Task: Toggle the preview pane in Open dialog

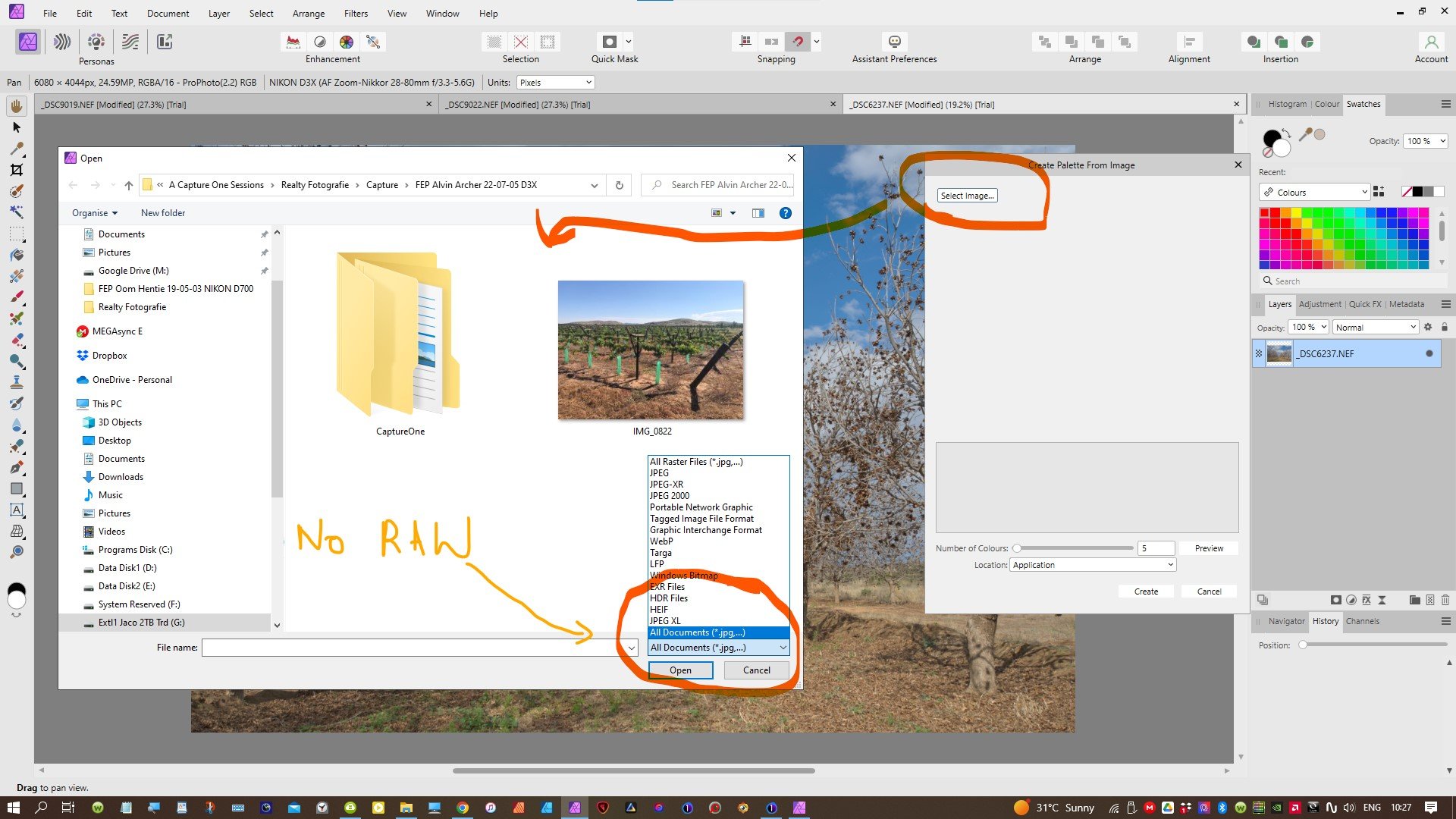Action: point(758,213)
